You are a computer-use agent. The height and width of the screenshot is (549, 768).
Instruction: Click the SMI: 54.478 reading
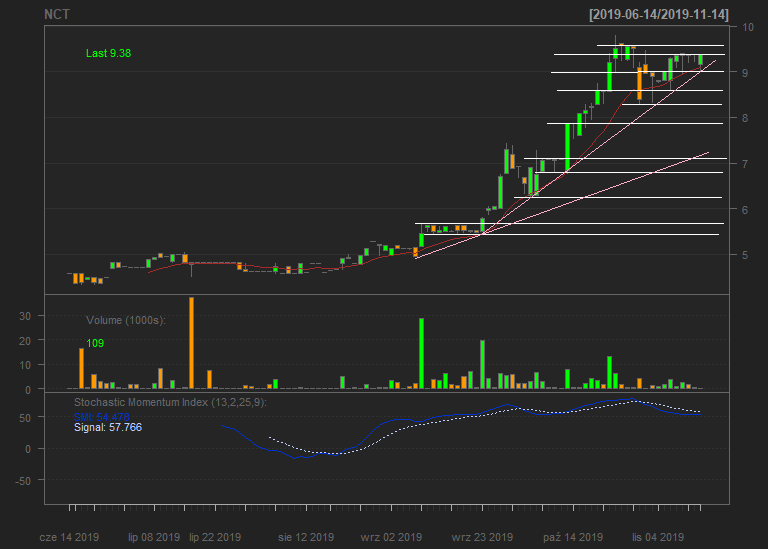coord(101,417)
